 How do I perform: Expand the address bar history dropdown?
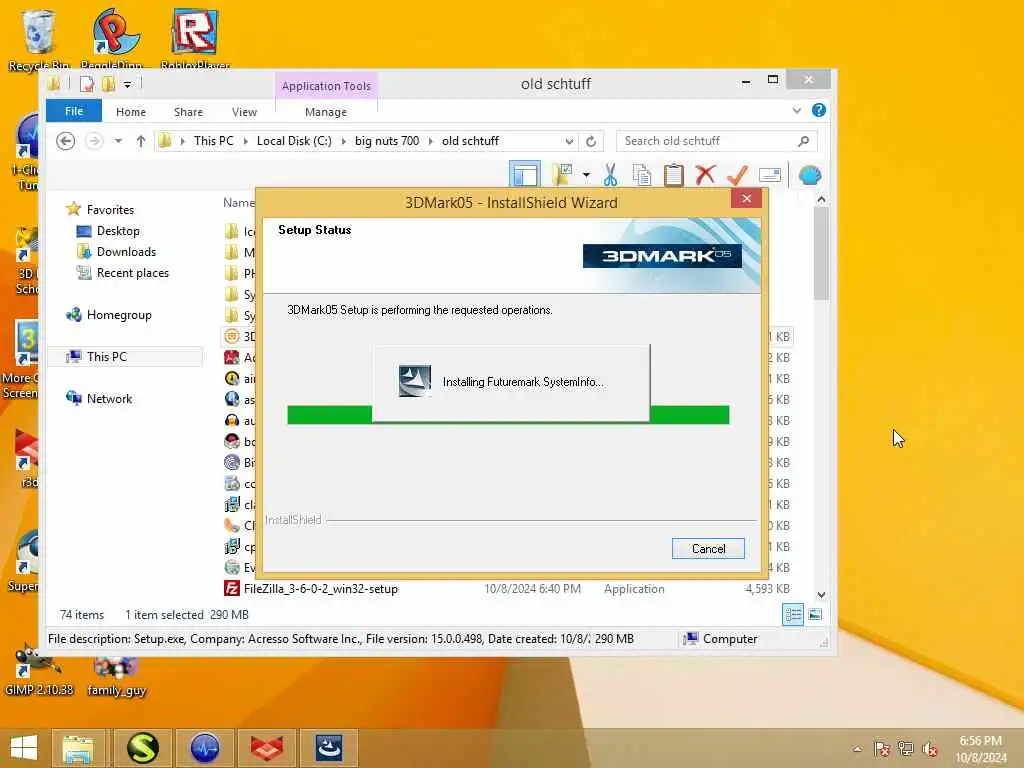[x=569, y=141]
